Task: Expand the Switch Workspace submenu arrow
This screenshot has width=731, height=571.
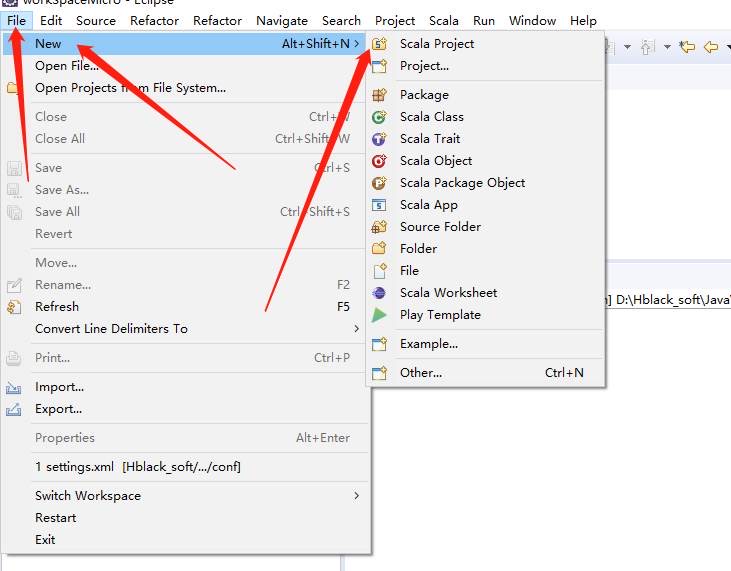Action: (x=357, y=496)
